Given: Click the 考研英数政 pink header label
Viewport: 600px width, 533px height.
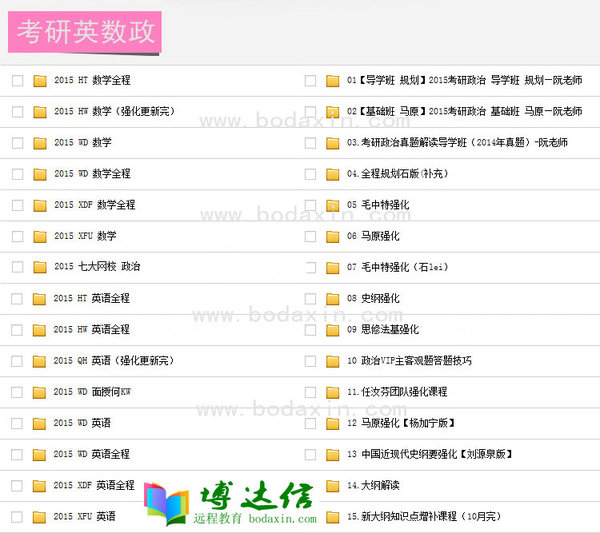Looking at the screenshot, I should pyautogui.click(x=85, y=32).
